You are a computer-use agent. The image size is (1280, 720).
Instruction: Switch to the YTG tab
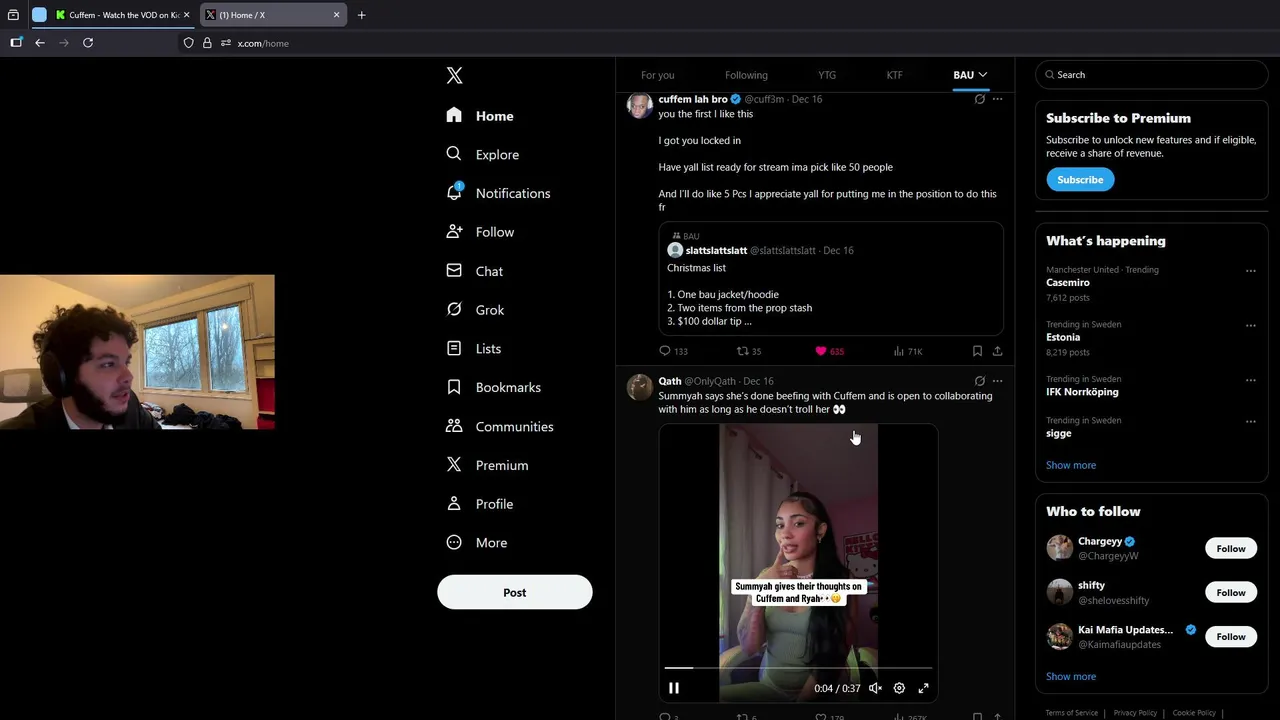coord(827,75)
